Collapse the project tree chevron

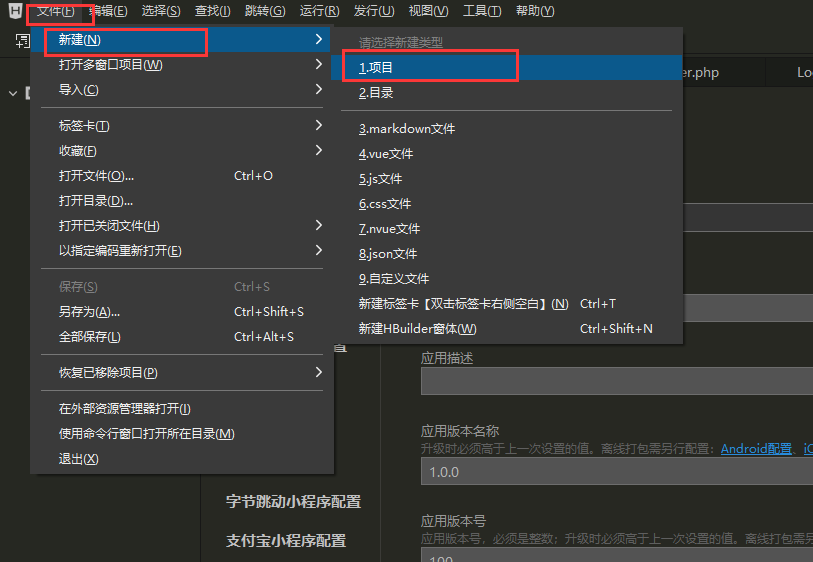click(13, 94)
